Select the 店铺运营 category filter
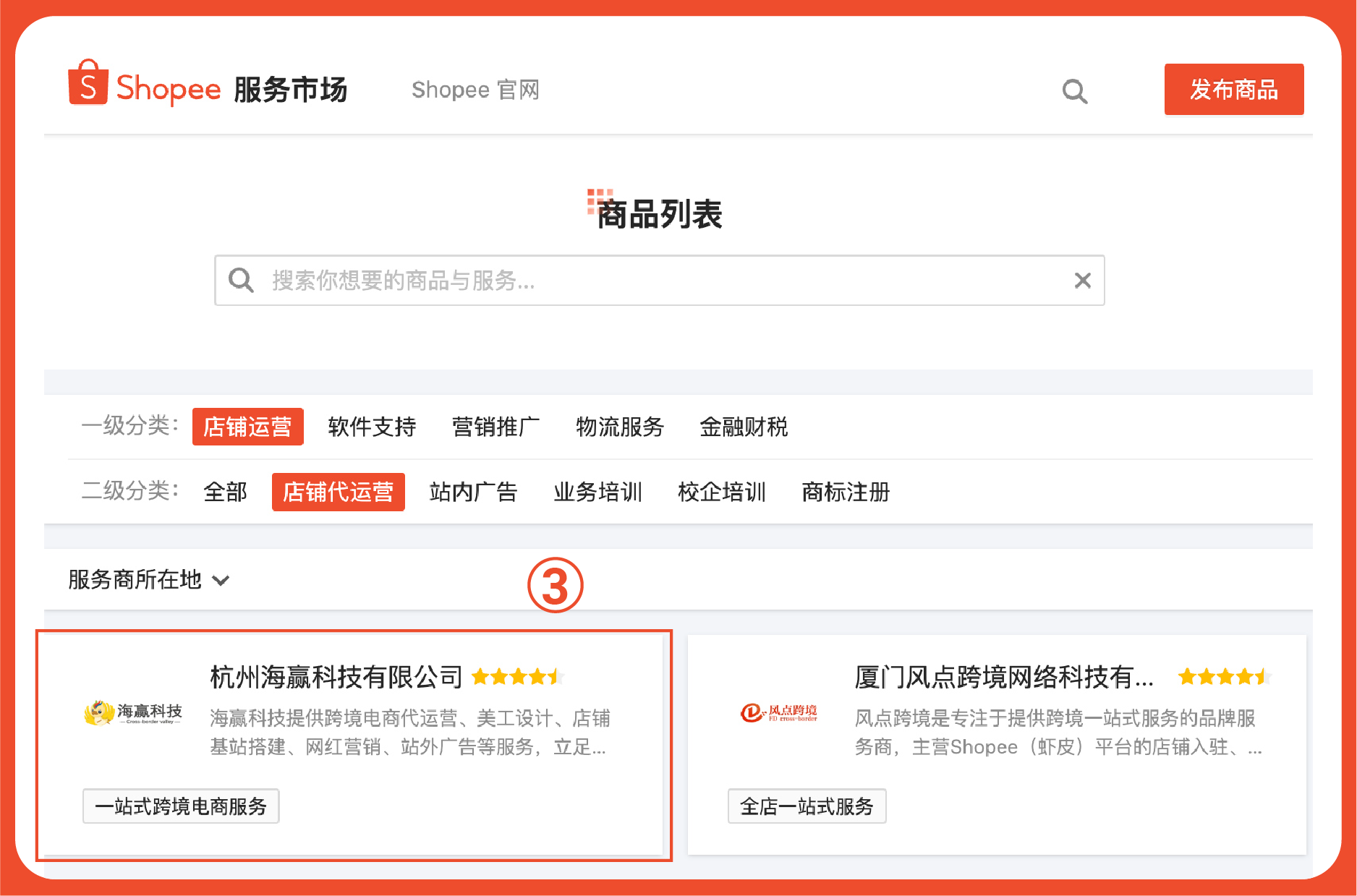This screenshot has height=896, width=1357. (247, 427)
